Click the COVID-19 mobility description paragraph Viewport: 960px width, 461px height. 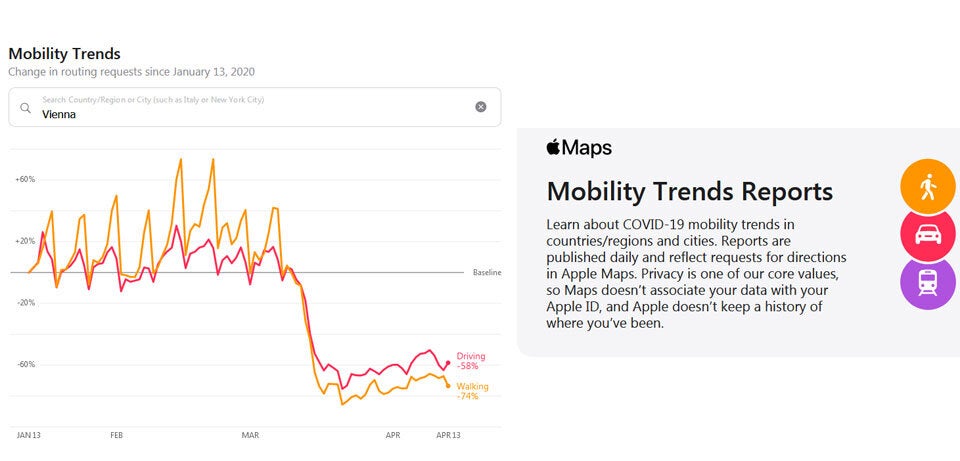point(700,273)
